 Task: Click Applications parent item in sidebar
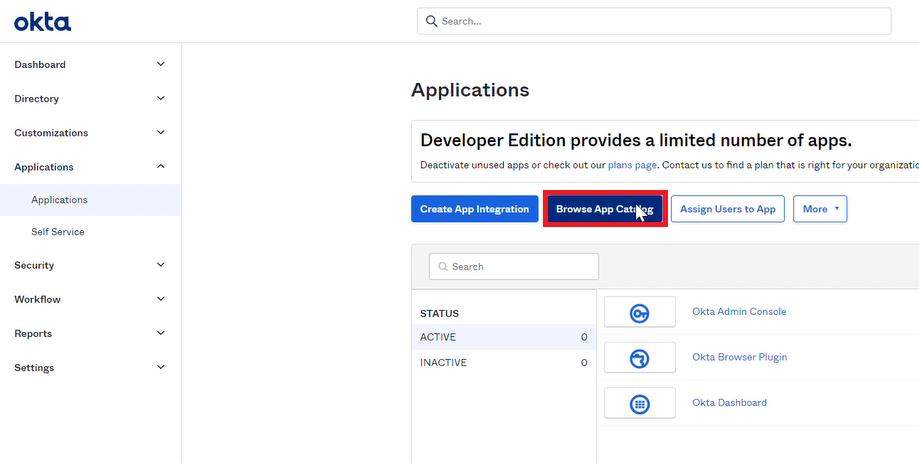pos(90,166)
